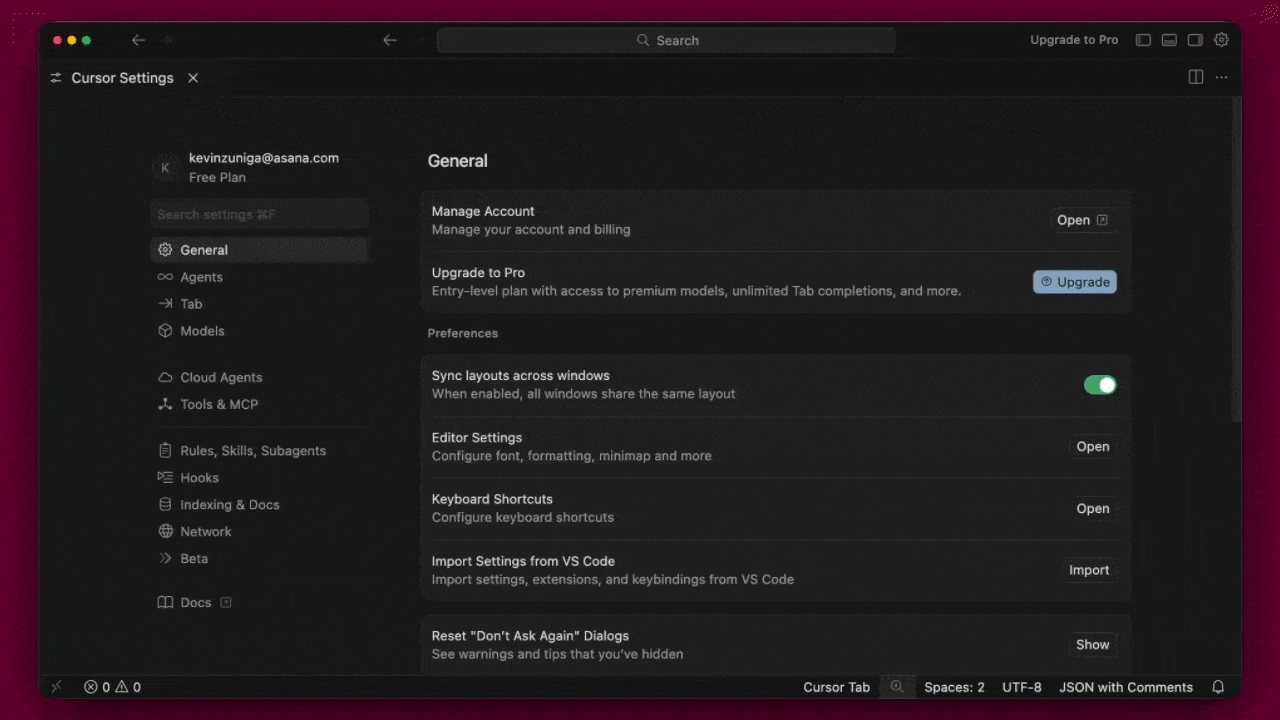Click the Free Plan label
Image resolution: width=1280 pixels, height=720 pixels.
point(217,177)
